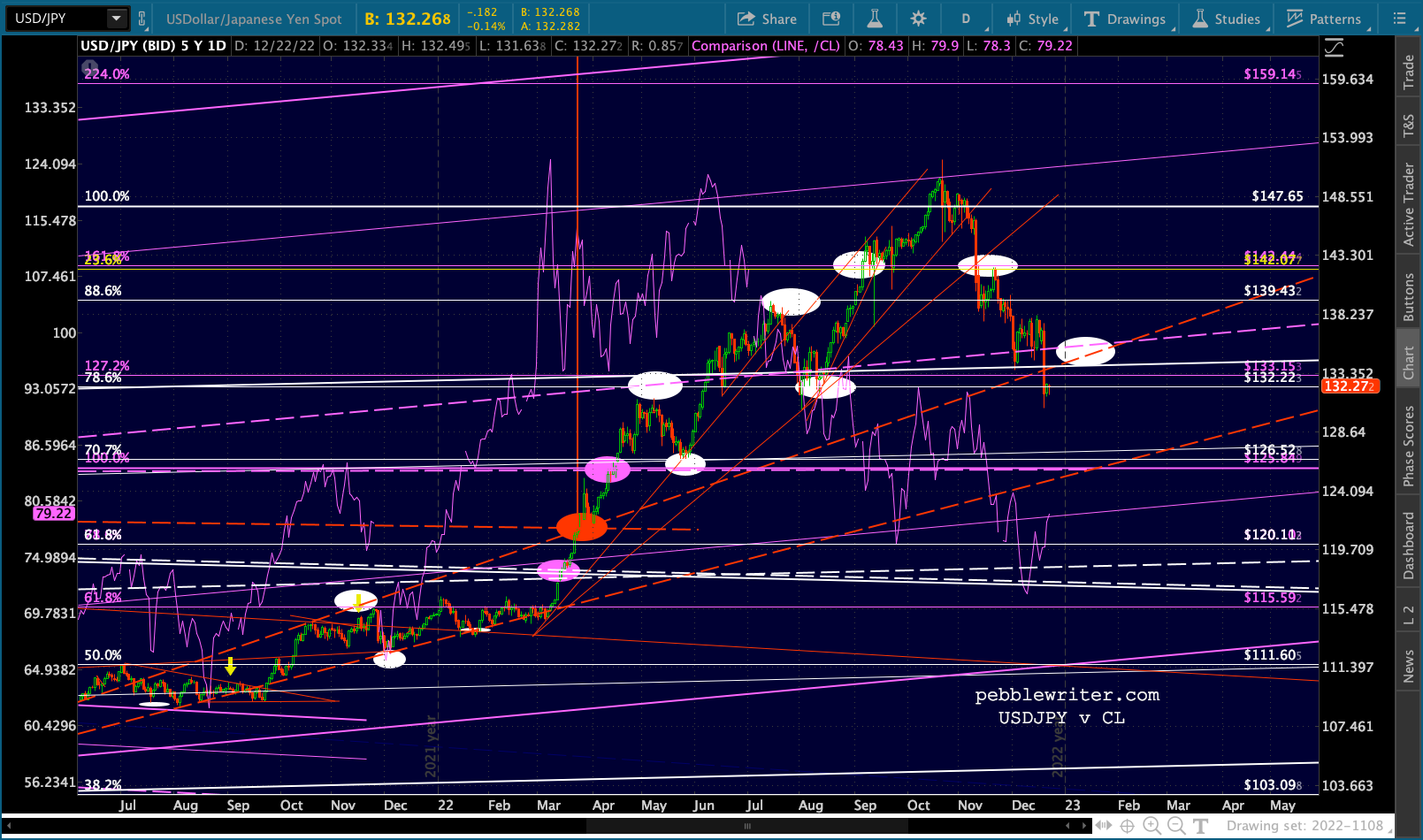1423x840 pixels.
Task: Click the $115.59 Fibonacci level label
Action: [1273, 598]
